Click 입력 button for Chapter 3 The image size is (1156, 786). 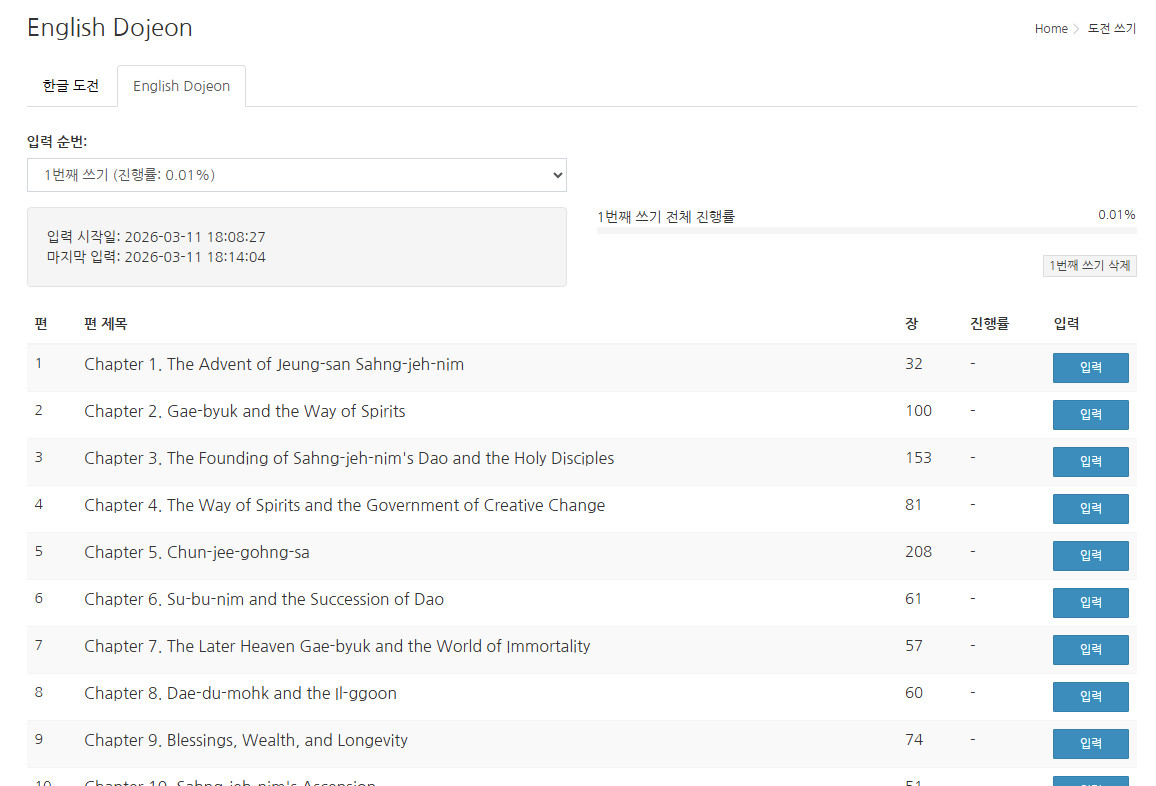pos(1089,462)
